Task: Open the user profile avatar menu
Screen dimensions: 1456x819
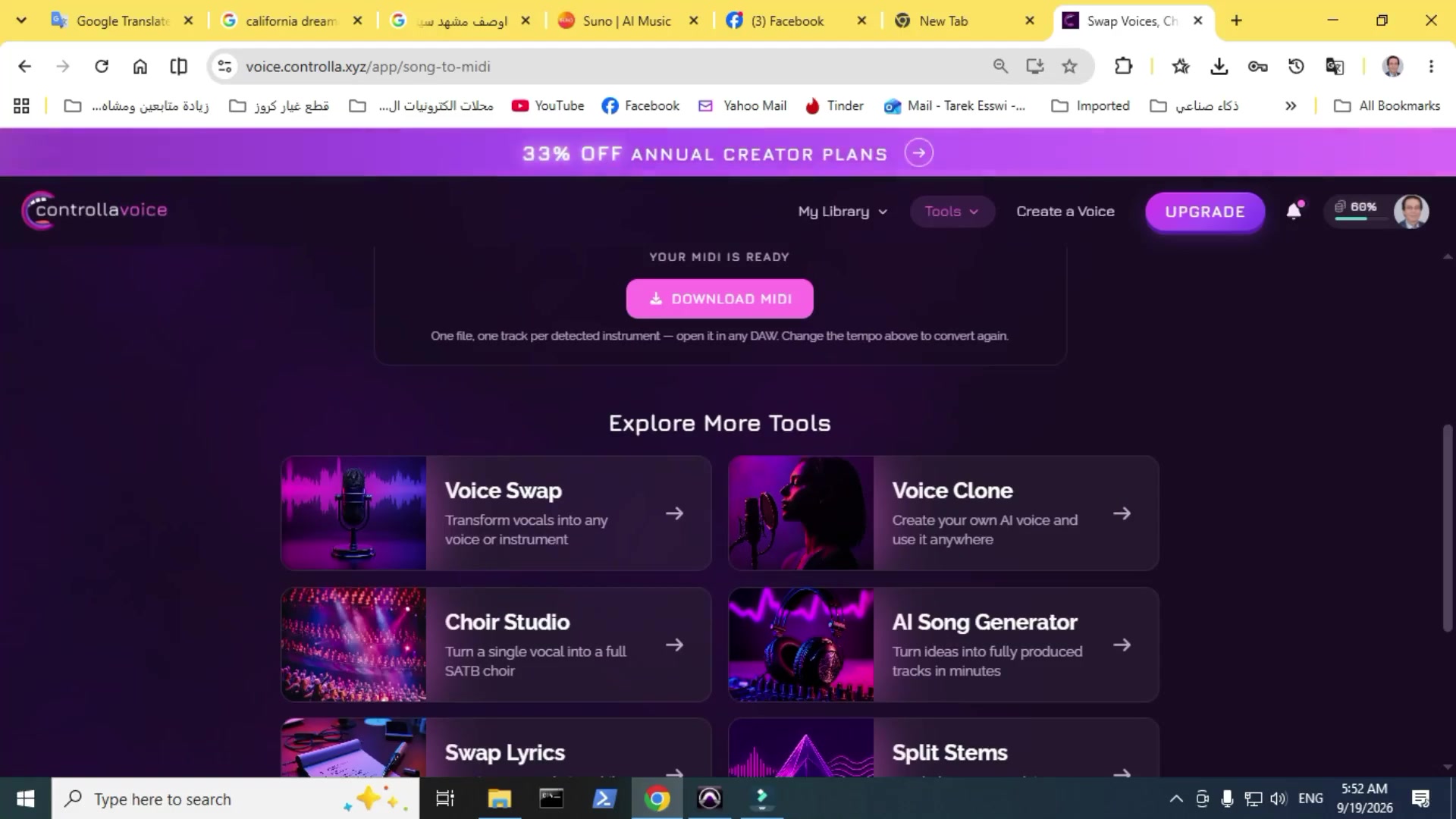Action: [1411, 211]
